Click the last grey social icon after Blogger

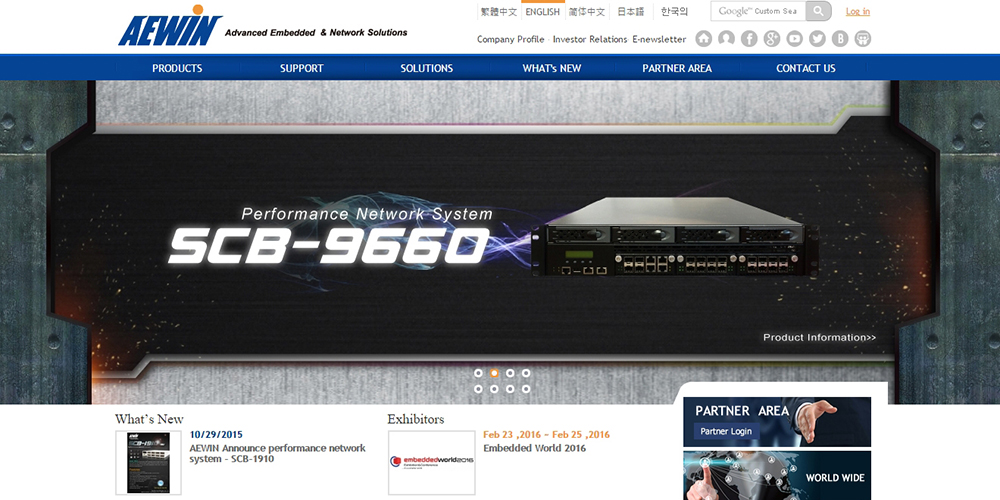coord(863,39)
